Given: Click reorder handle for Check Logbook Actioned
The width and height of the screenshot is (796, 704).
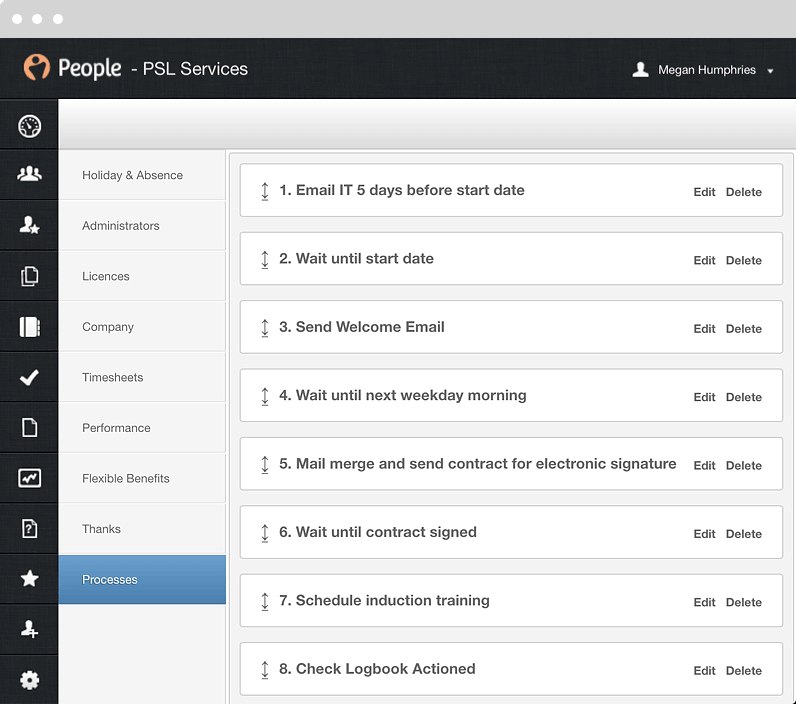Looking at the screenshot, I should pyautogui.click(x=264, y=669).
